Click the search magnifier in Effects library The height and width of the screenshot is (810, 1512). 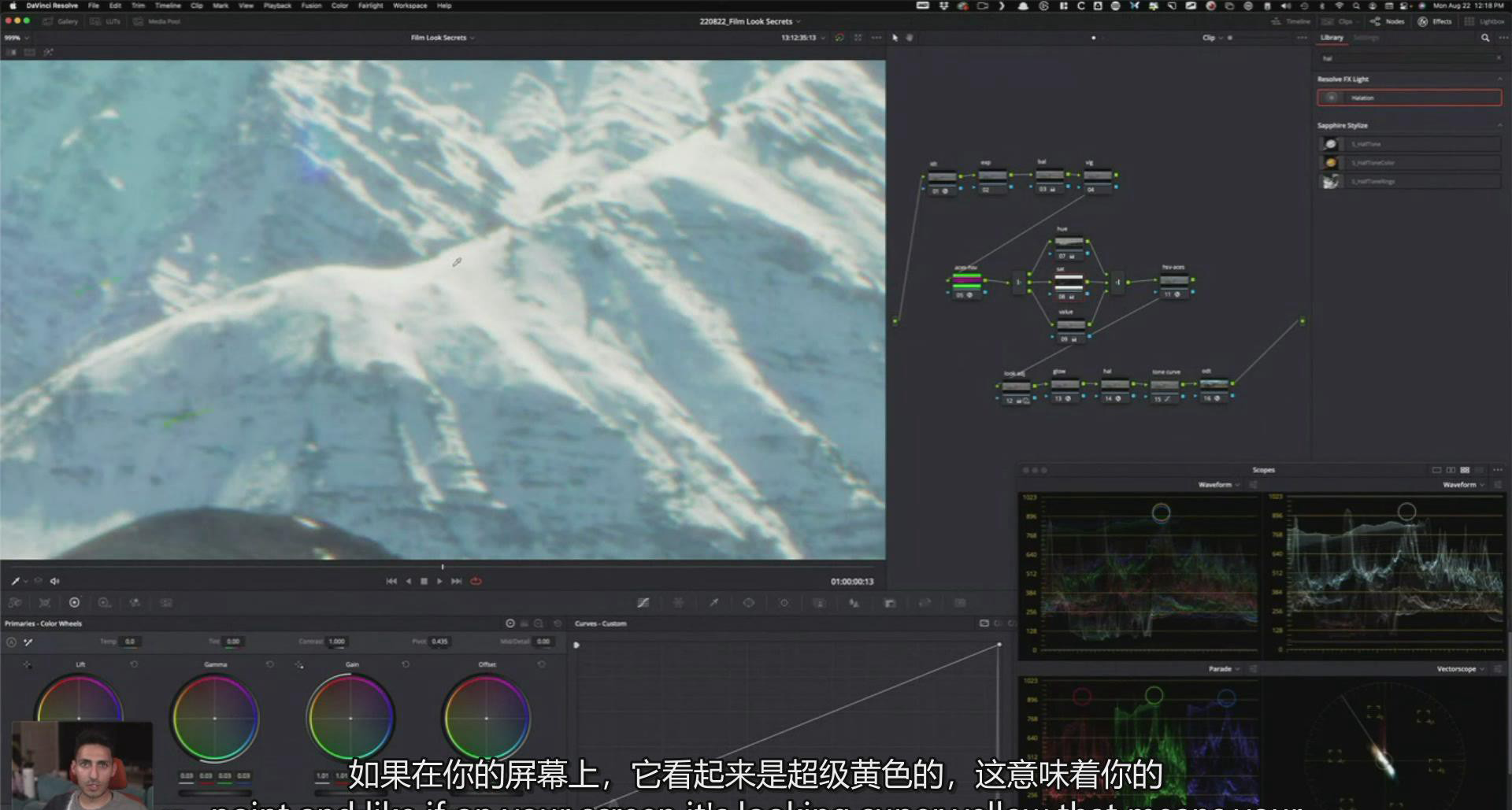click(1485, 38)
